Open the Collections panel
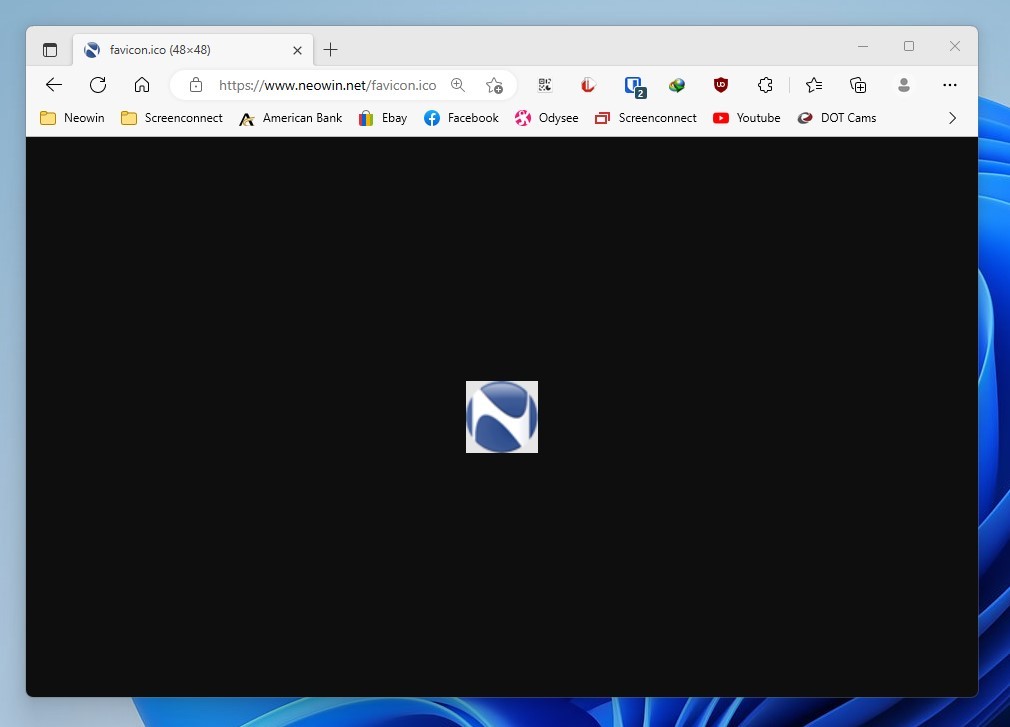Viewport: 1010px width, 727px height. coord(858,85)
